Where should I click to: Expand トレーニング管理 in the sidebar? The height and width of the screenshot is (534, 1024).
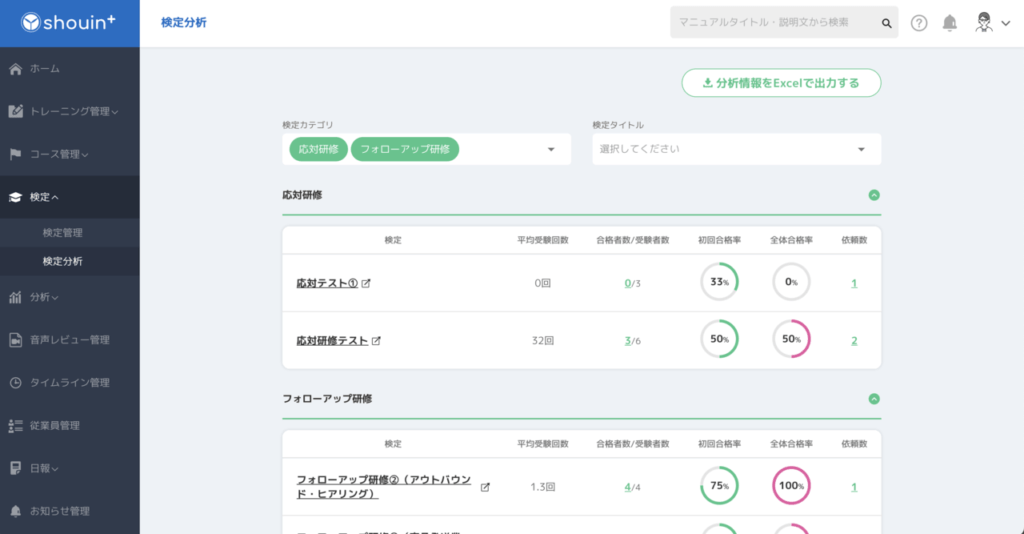(x=68, y=112)
